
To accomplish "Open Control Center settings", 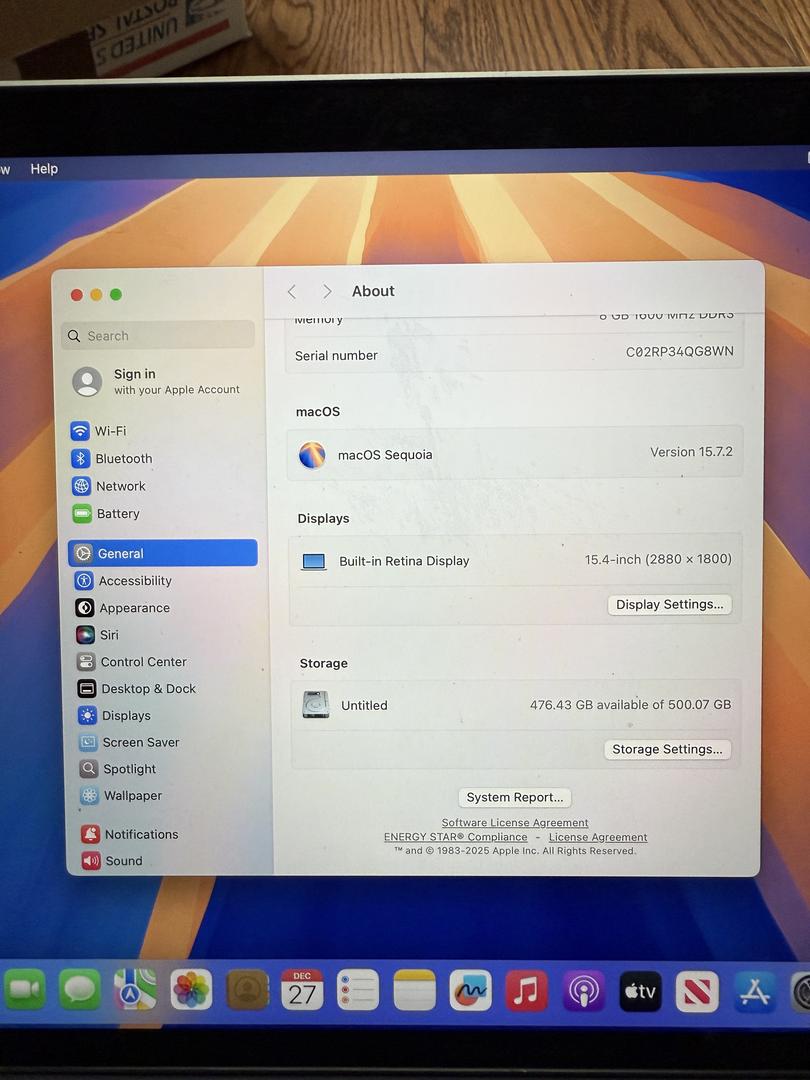I will click(142, 662).
